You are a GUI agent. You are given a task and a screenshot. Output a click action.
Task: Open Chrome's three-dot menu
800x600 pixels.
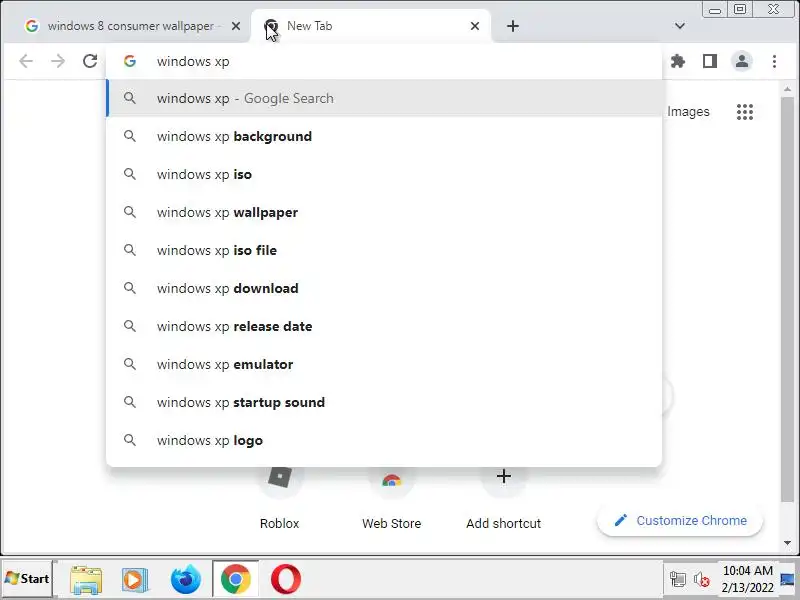click(x=774, y=61)
